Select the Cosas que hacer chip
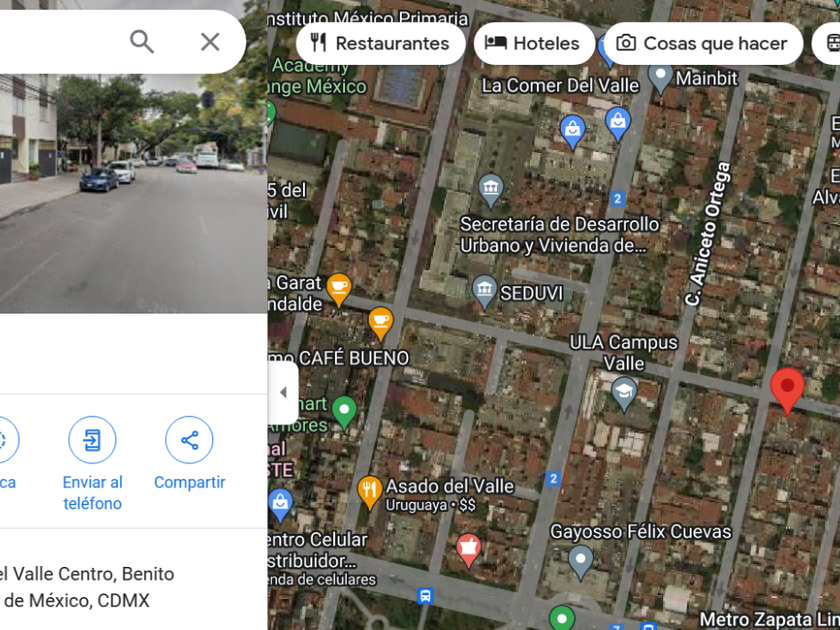This screenshot has height=630, width=840. click(703, 43)
